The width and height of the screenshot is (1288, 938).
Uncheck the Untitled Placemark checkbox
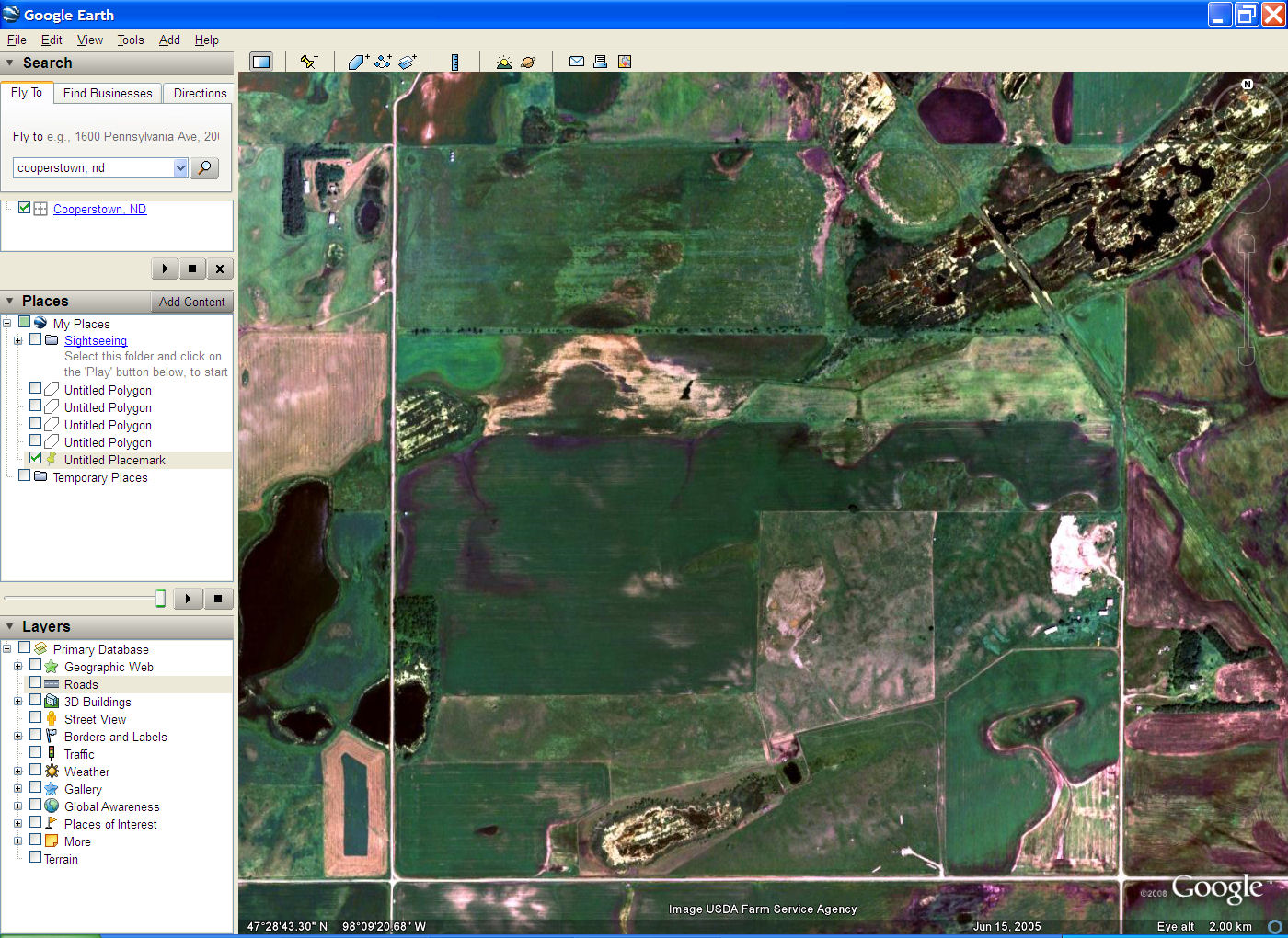(35, 458)
